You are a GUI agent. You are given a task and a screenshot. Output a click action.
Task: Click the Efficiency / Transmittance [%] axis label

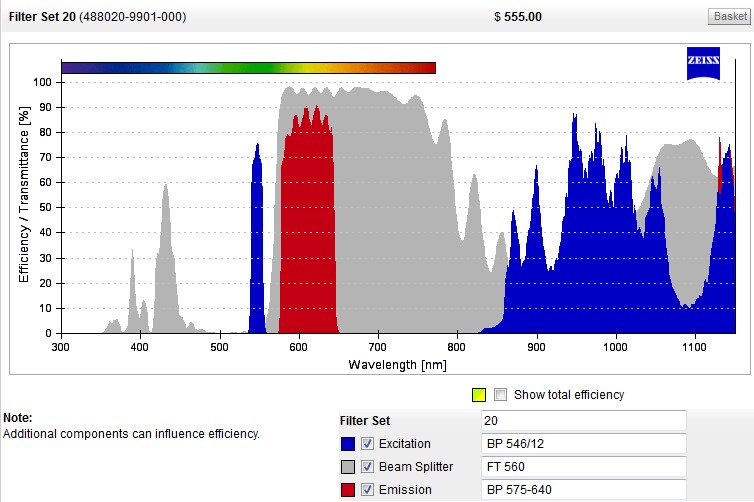(24, 194)
